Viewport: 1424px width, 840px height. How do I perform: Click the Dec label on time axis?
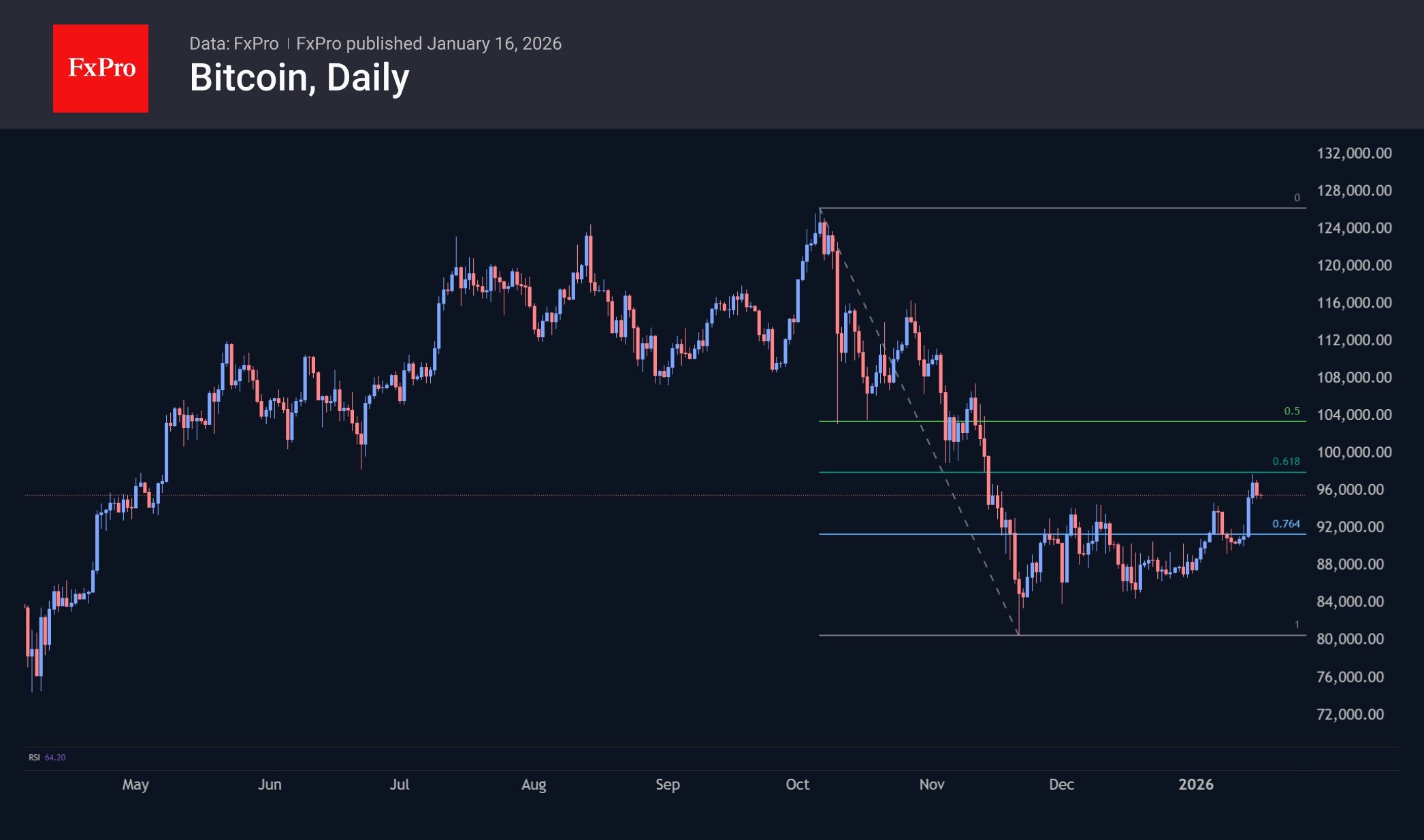click(x=1061, y=785)
